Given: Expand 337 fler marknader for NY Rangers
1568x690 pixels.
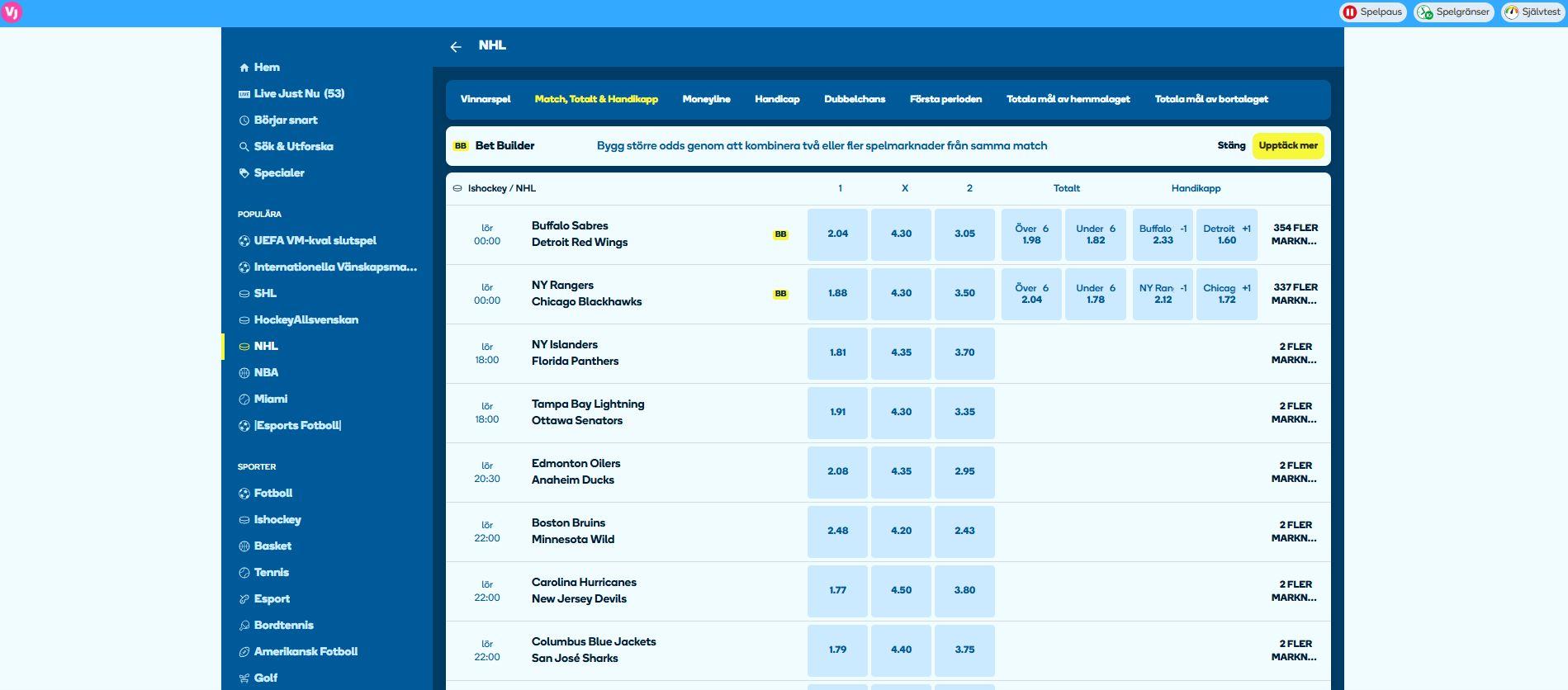Looking at the screenshot, I should (1295, 294).
